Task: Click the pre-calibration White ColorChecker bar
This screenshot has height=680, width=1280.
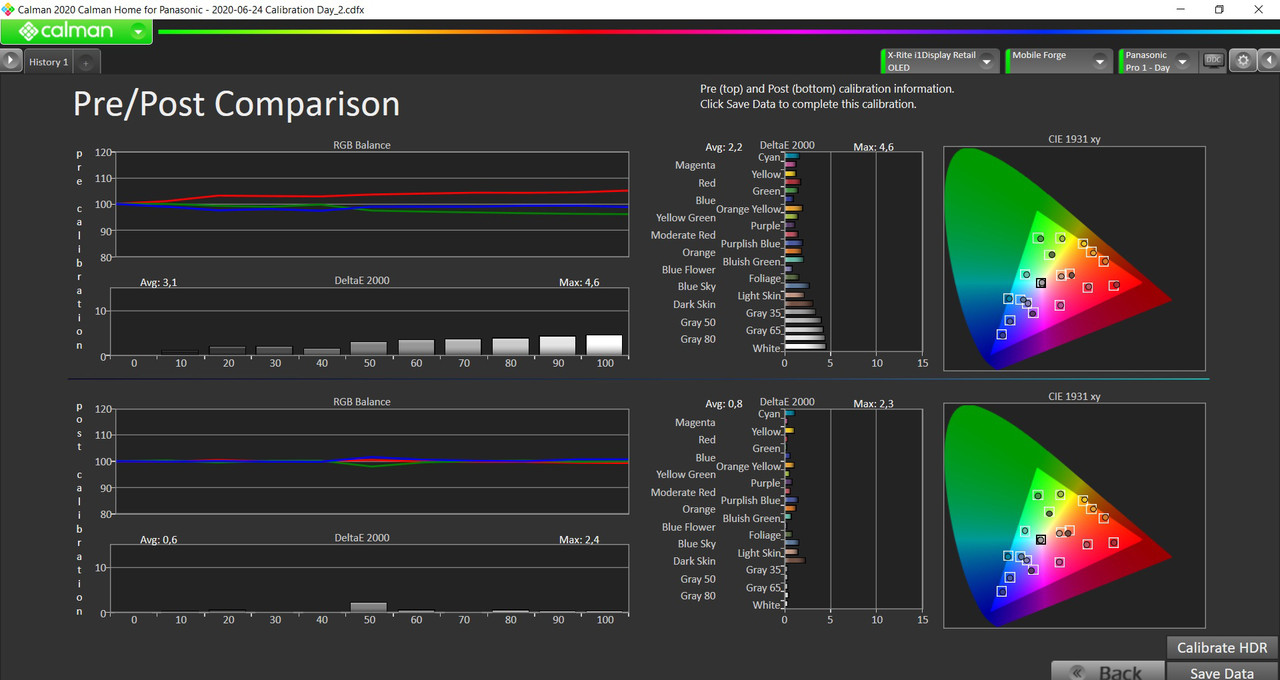Action: (x=805, y=348)
